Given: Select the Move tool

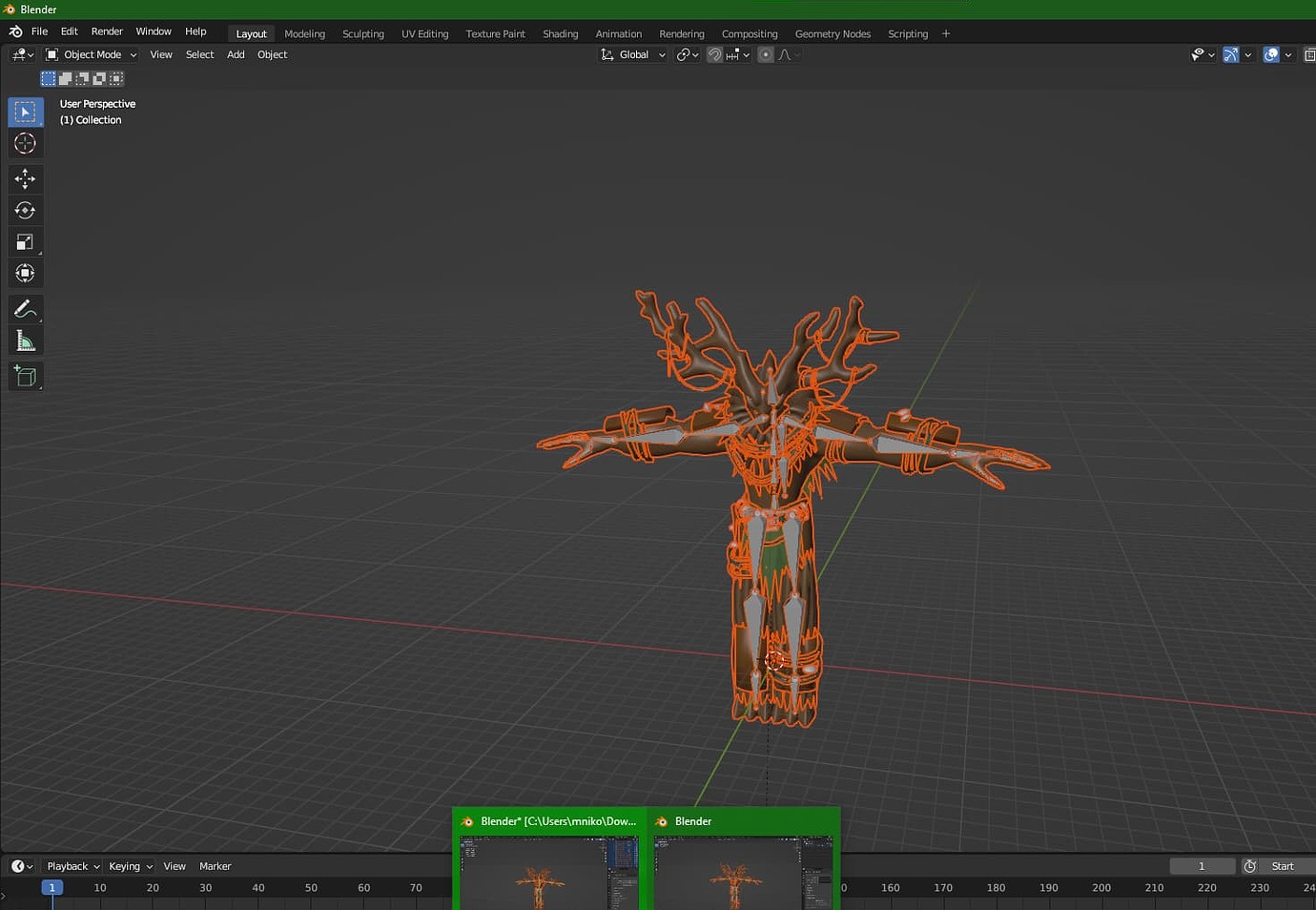Looking at the screenshot, I should pos(25,178).
